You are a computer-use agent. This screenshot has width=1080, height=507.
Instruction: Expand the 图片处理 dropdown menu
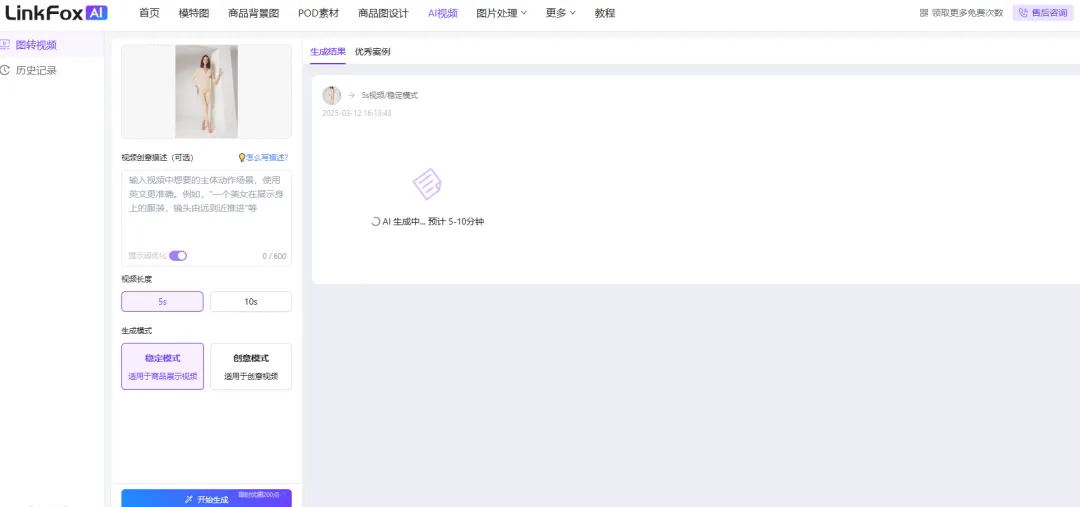coord(501,13)
